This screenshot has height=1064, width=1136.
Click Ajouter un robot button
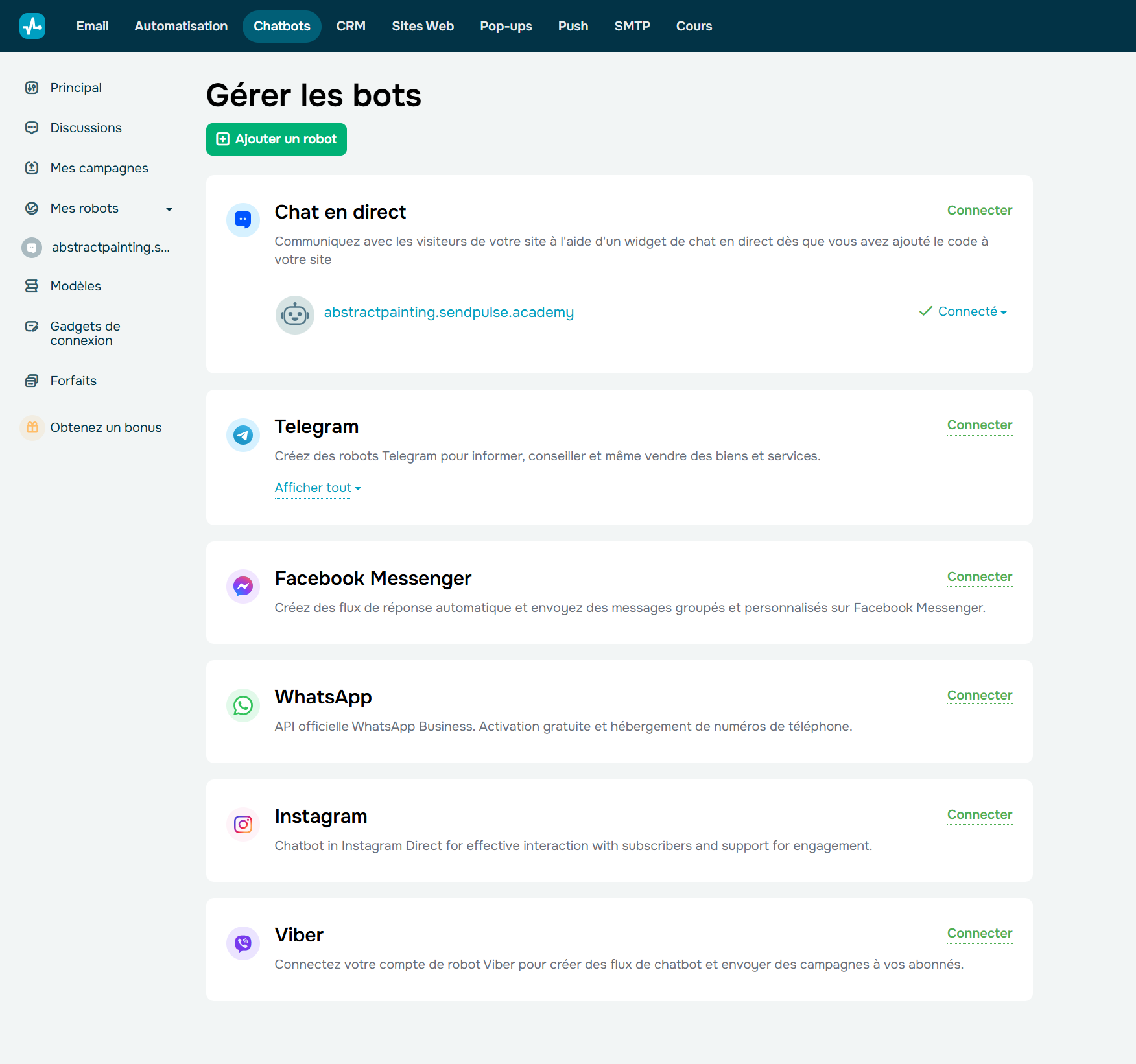276,139
